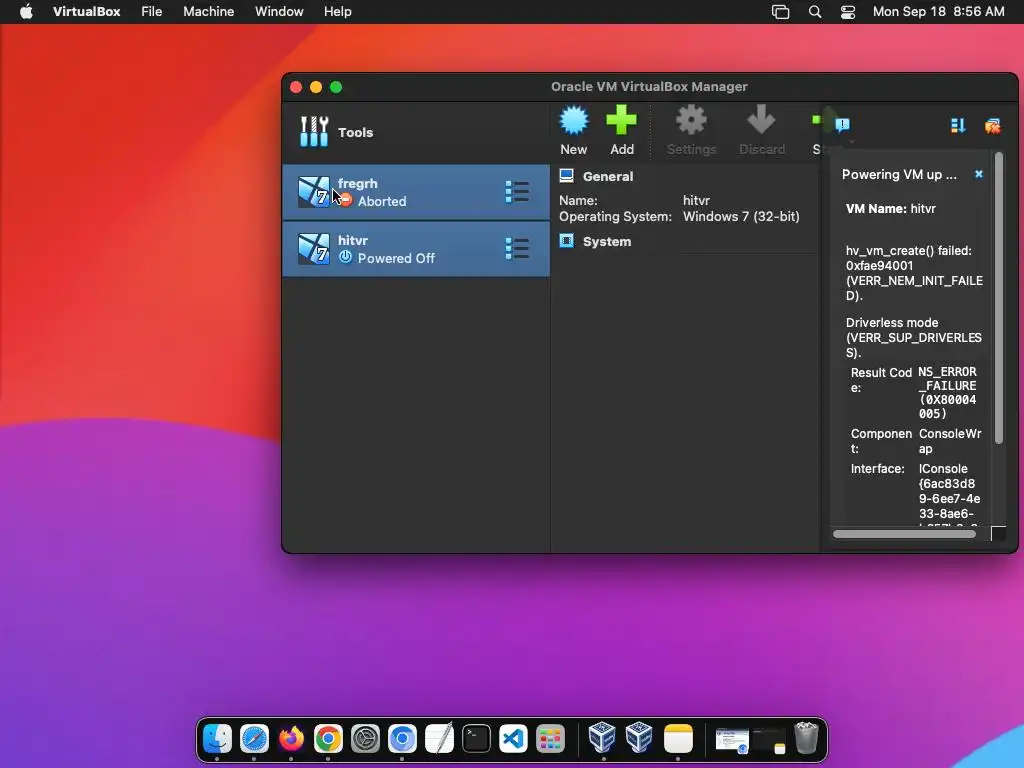1024x768 pixels.
Task: Click the NS_ERROR_FAILURE result code value
Action: coord(948,392)
